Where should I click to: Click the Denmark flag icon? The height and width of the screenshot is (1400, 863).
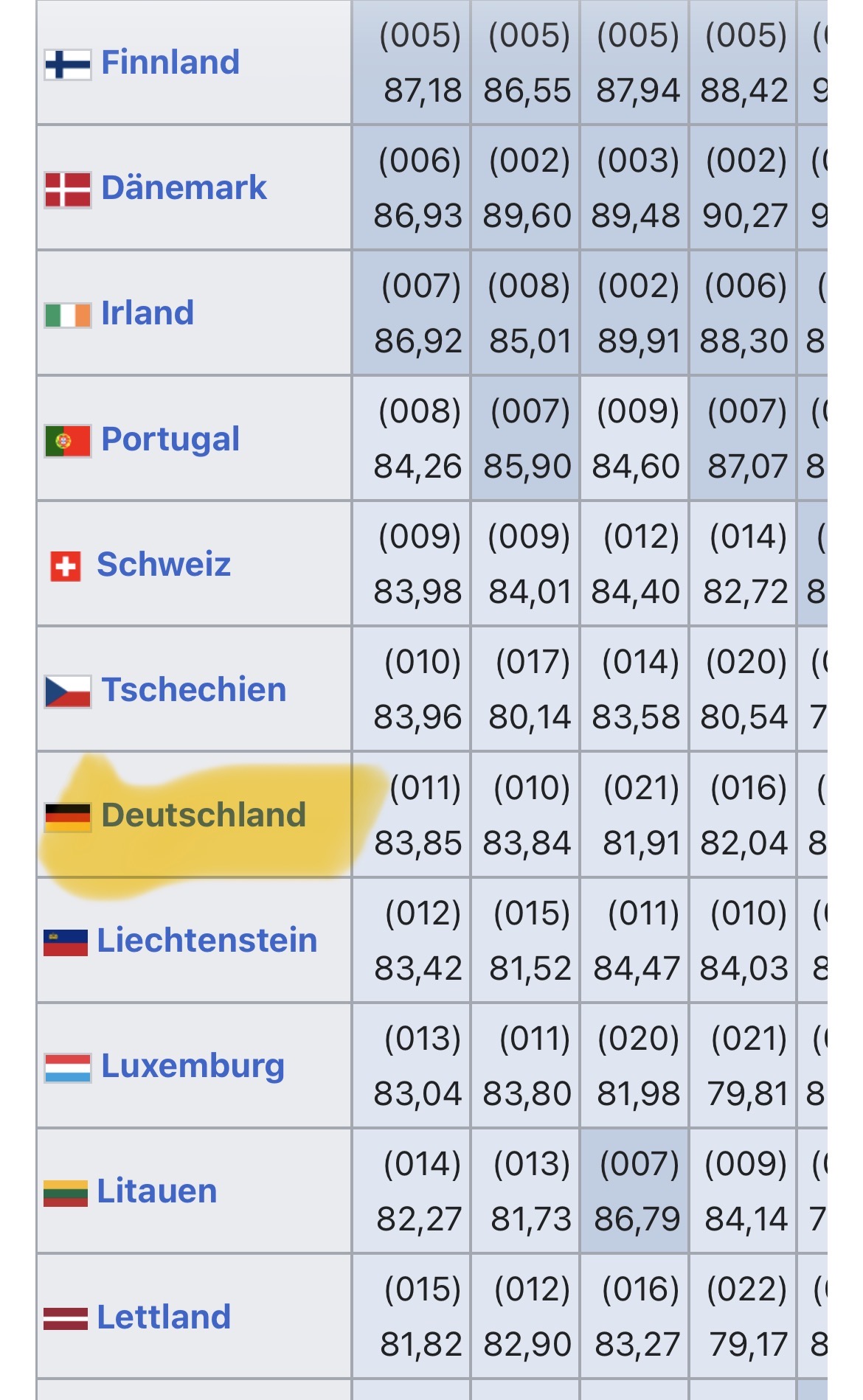[x=67, y=189]
